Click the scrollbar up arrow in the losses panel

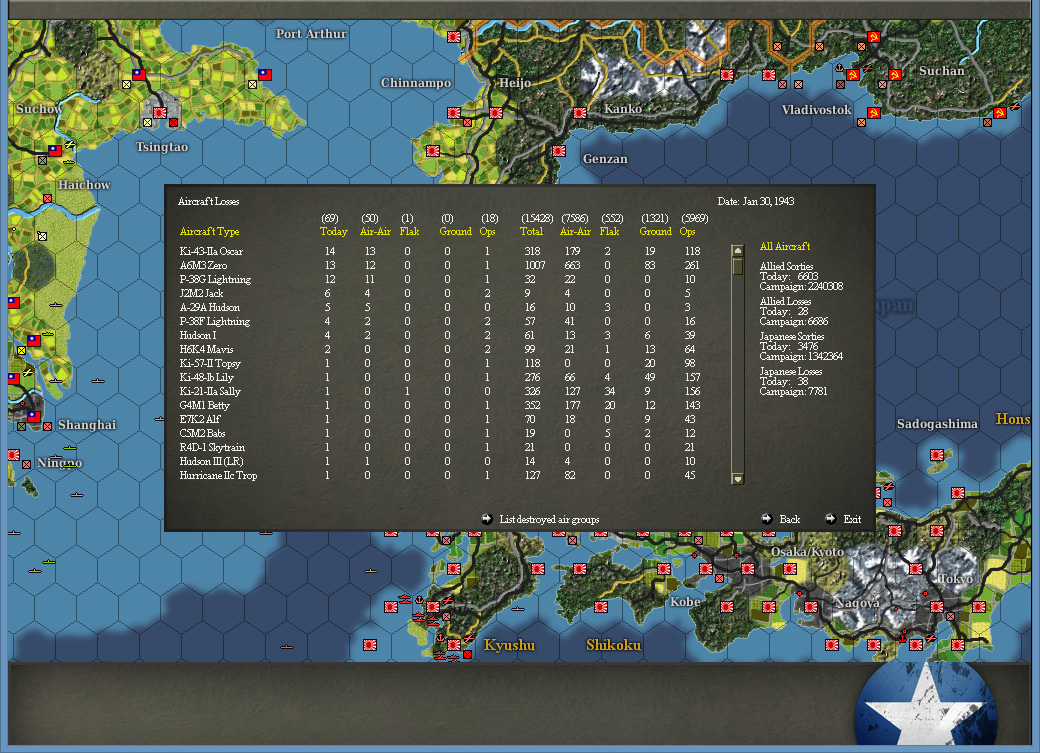tap(738, 249)
